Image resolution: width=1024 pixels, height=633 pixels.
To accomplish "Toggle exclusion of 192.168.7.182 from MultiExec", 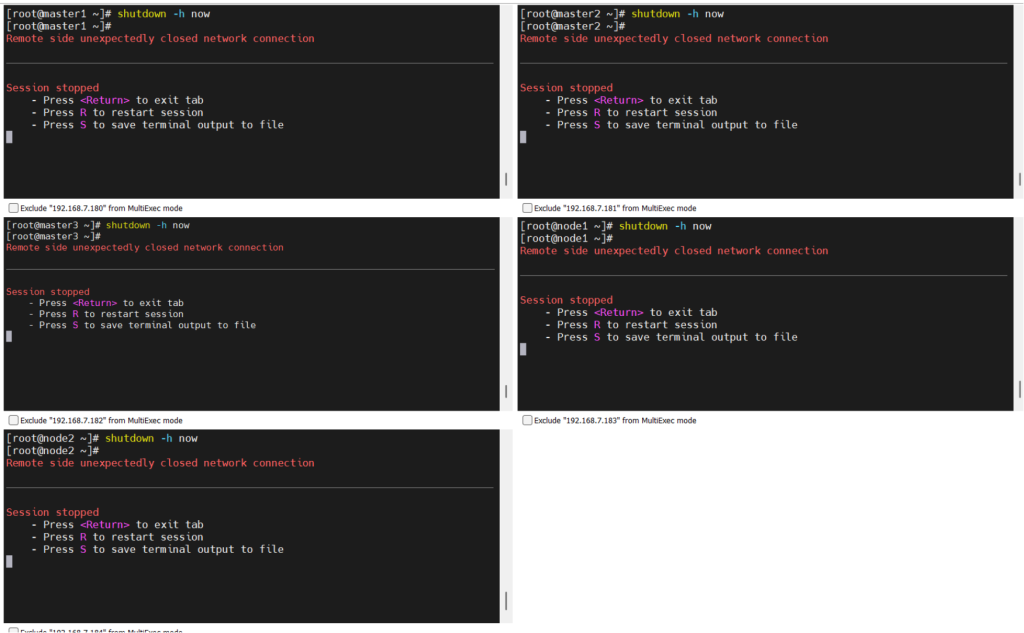I will (x=14, y=420).
